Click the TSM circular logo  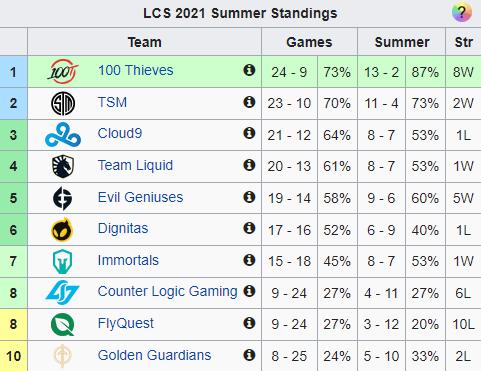coord(63,103)
